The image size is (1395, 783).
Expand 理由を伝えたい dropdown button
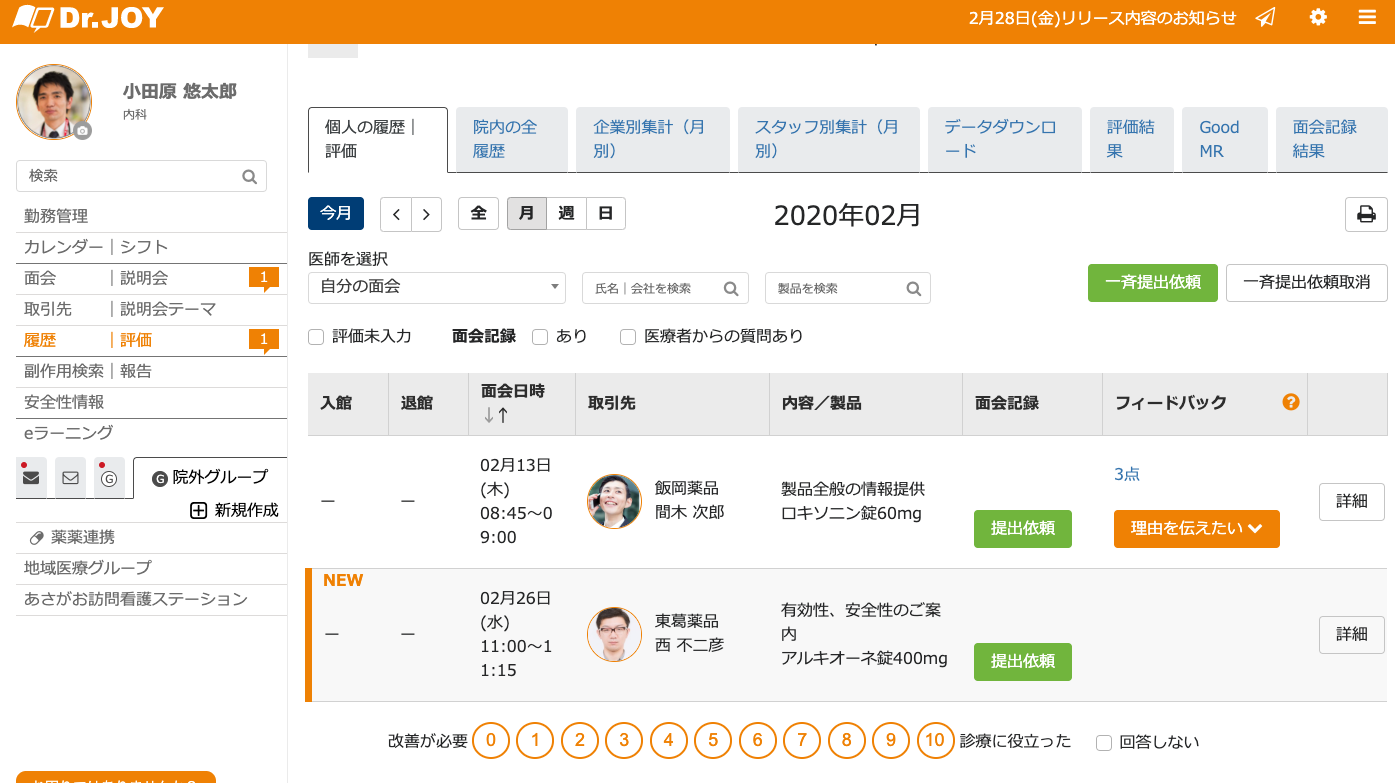[x=1197, y=528]
